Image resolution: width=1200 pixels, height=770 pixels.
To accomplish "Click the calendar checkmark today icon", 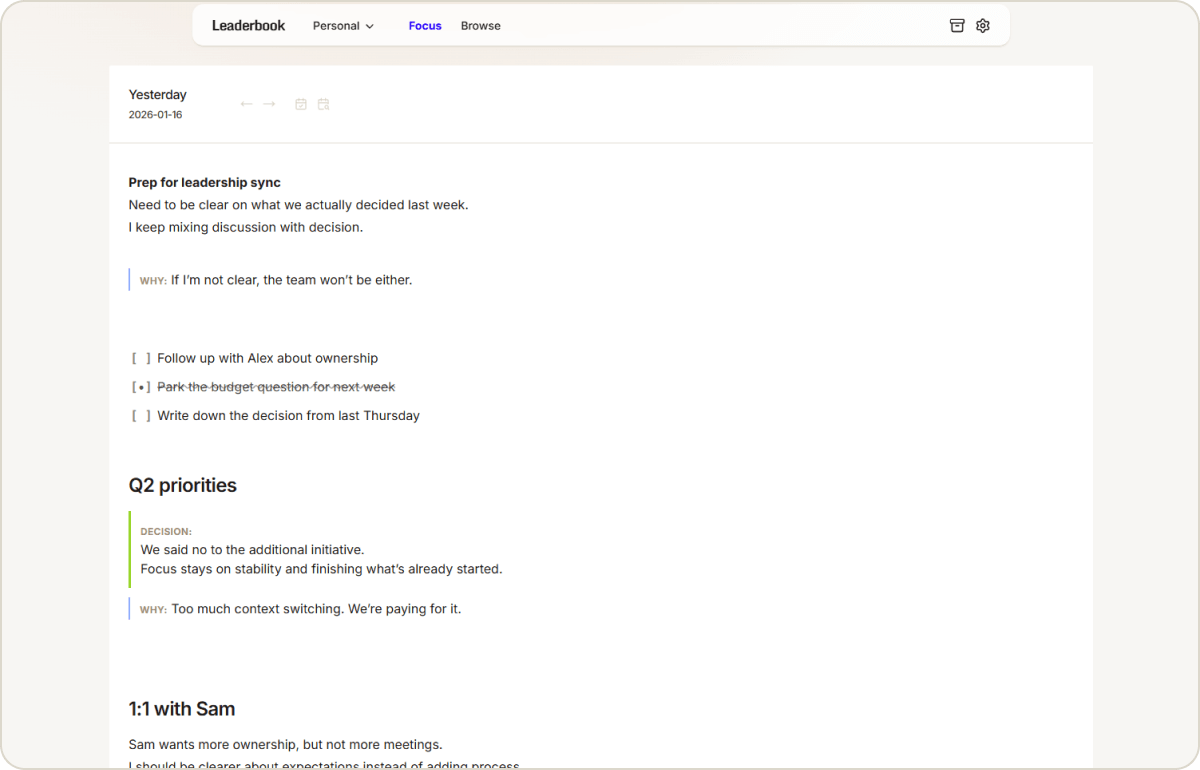I will (301, 104).
